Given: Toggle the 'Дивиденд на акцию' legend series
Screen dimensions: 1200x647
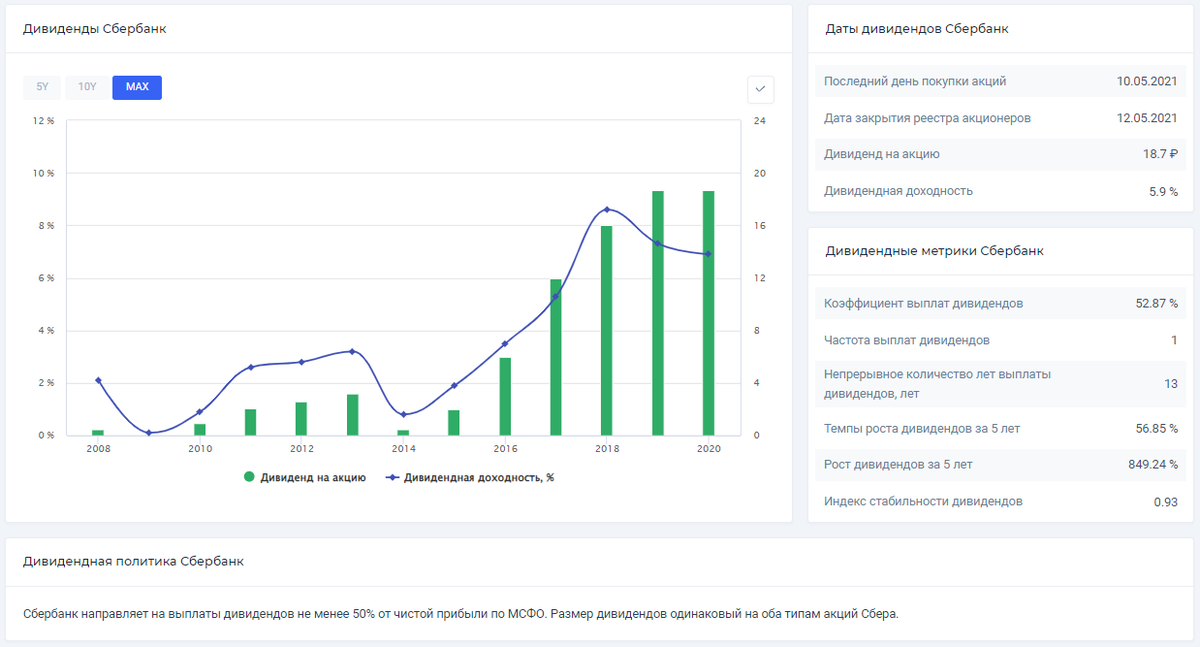Looking at the screenshot, I should click(305, 478).
